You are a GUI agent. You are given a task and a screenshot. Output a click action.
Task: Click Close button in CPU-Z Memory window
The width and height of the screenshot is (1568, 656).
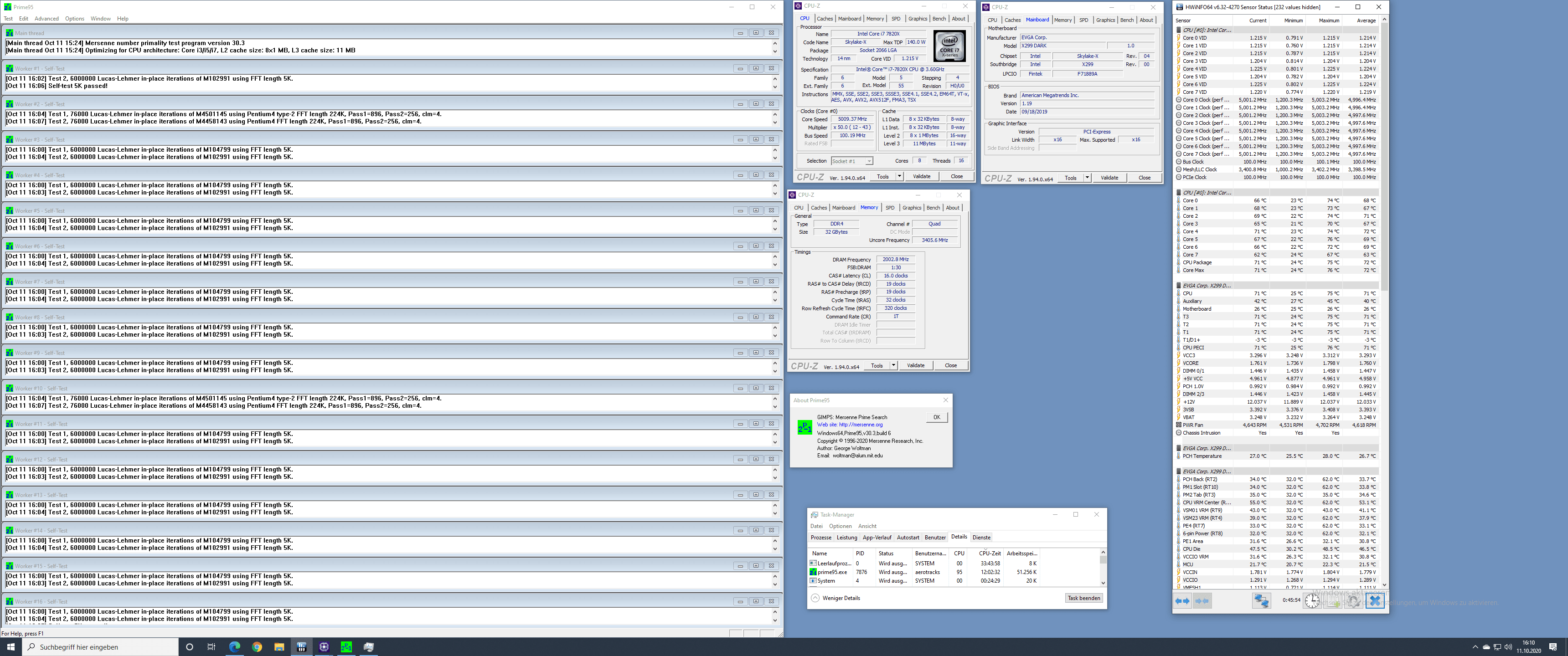(x=951, y=365)
